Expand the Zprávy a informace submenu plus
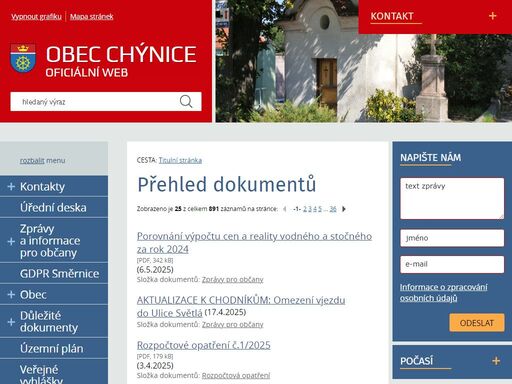This screenshot has width=512, height=384. click(x=11, y=241)
